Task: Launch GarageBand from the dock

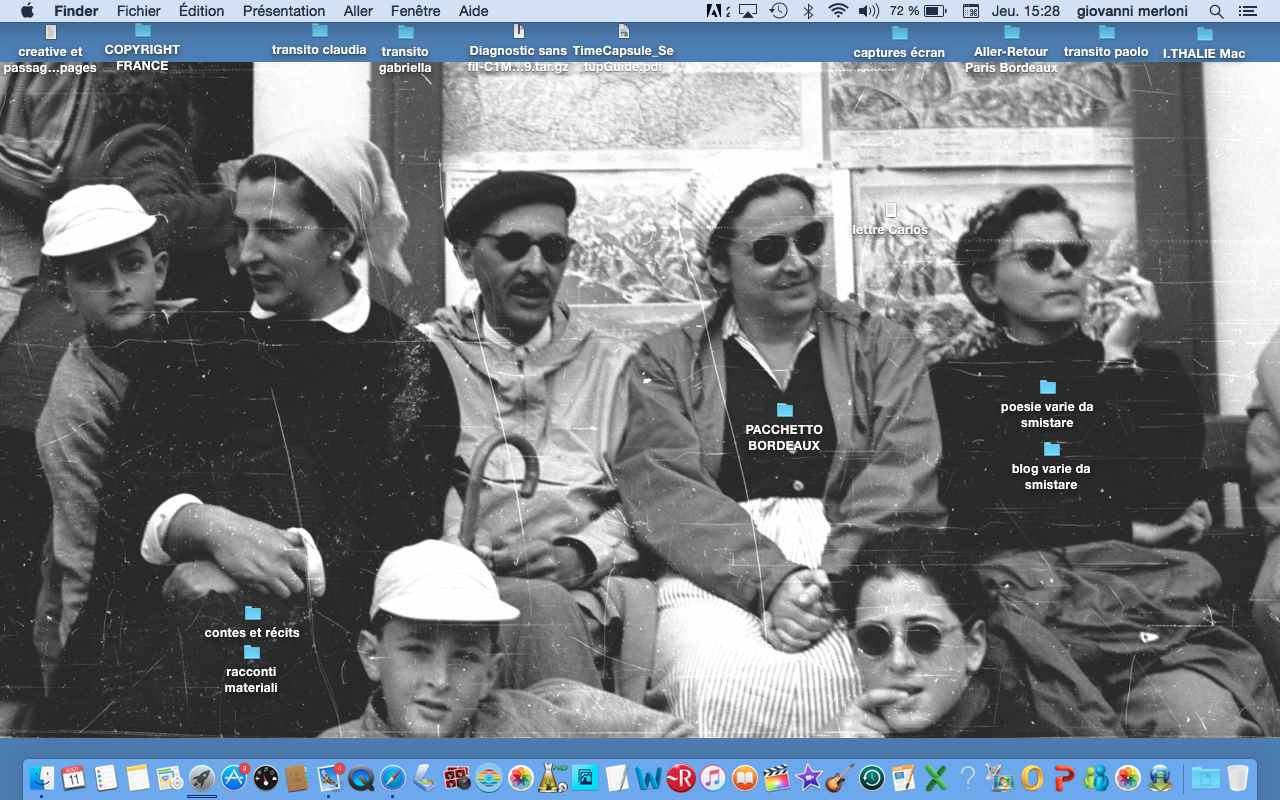Action: pos(840,778)
